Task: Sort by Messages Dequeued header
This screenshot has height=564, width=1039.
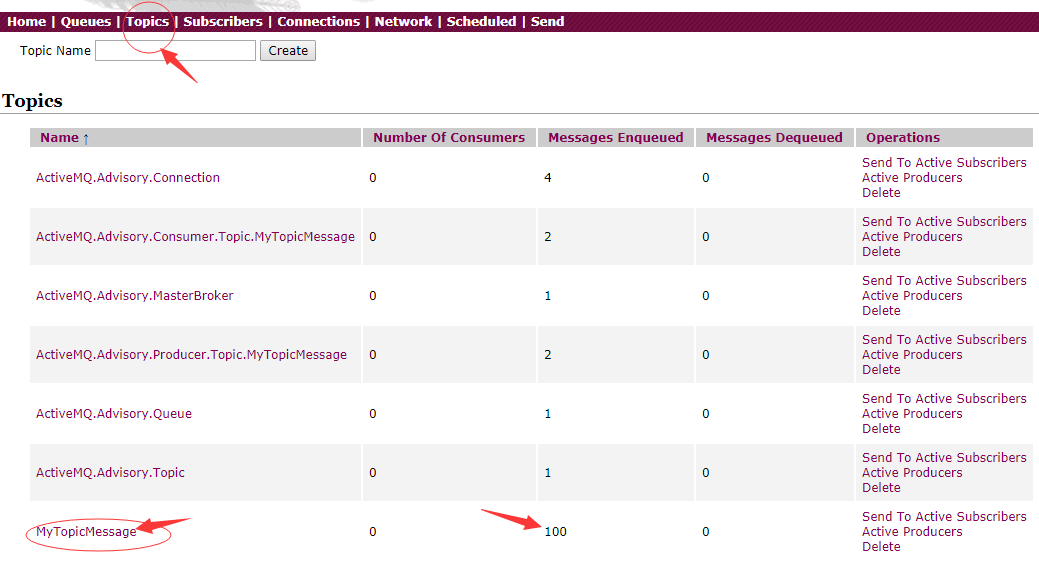Action: coord(774,137)
